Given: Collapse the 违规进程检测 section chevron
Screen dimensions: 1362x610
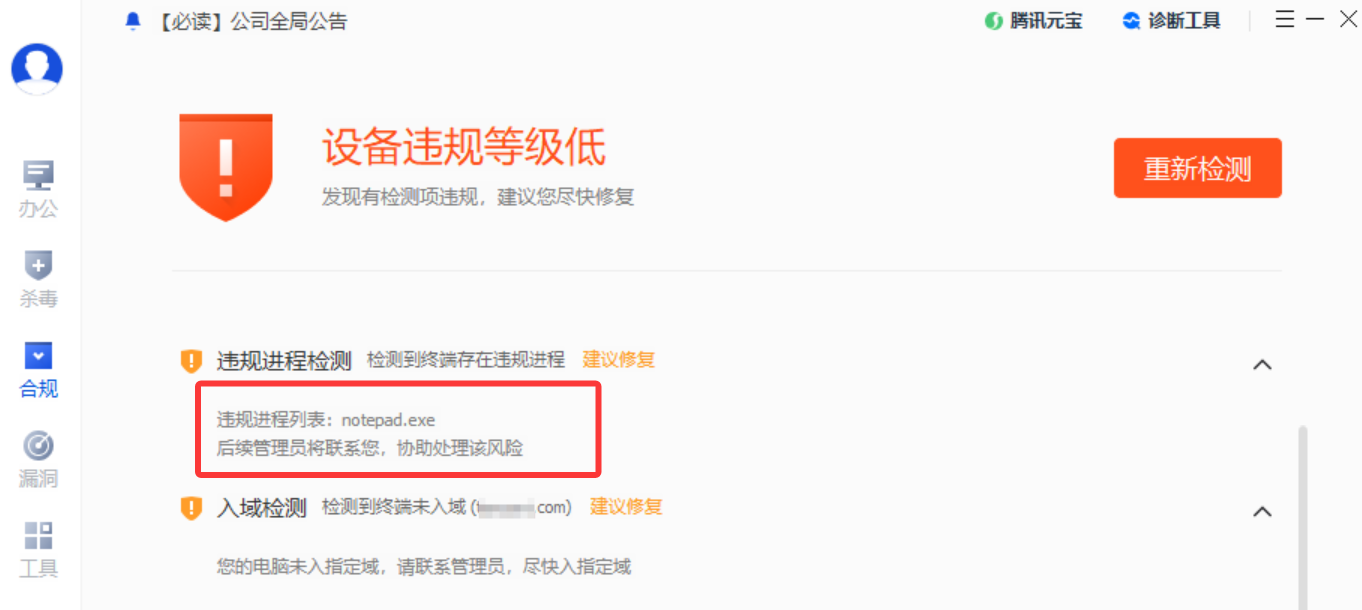Looking at the screenshot, I should (1262, 364).
